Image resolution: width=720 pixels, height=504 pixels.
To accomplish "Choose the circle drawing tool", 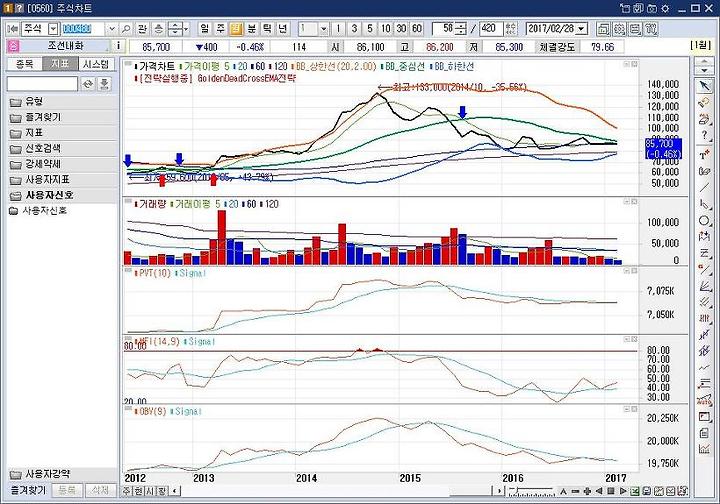I will pos(704,220).
